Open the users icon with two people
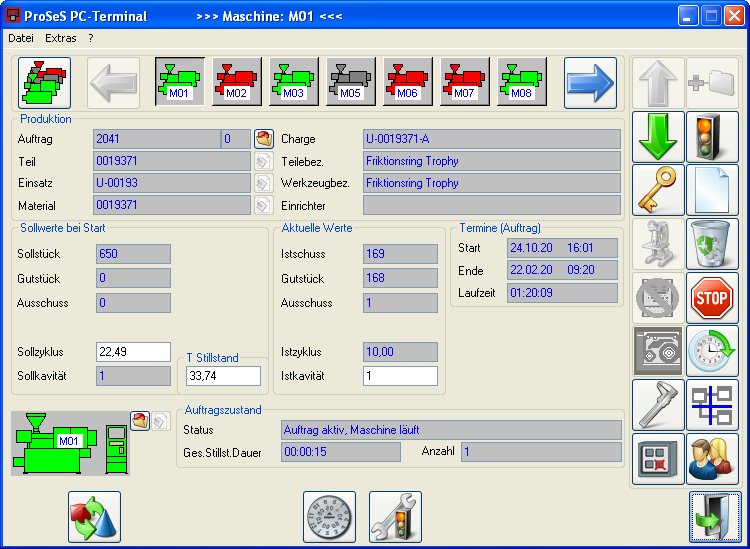 click(712, 459)
